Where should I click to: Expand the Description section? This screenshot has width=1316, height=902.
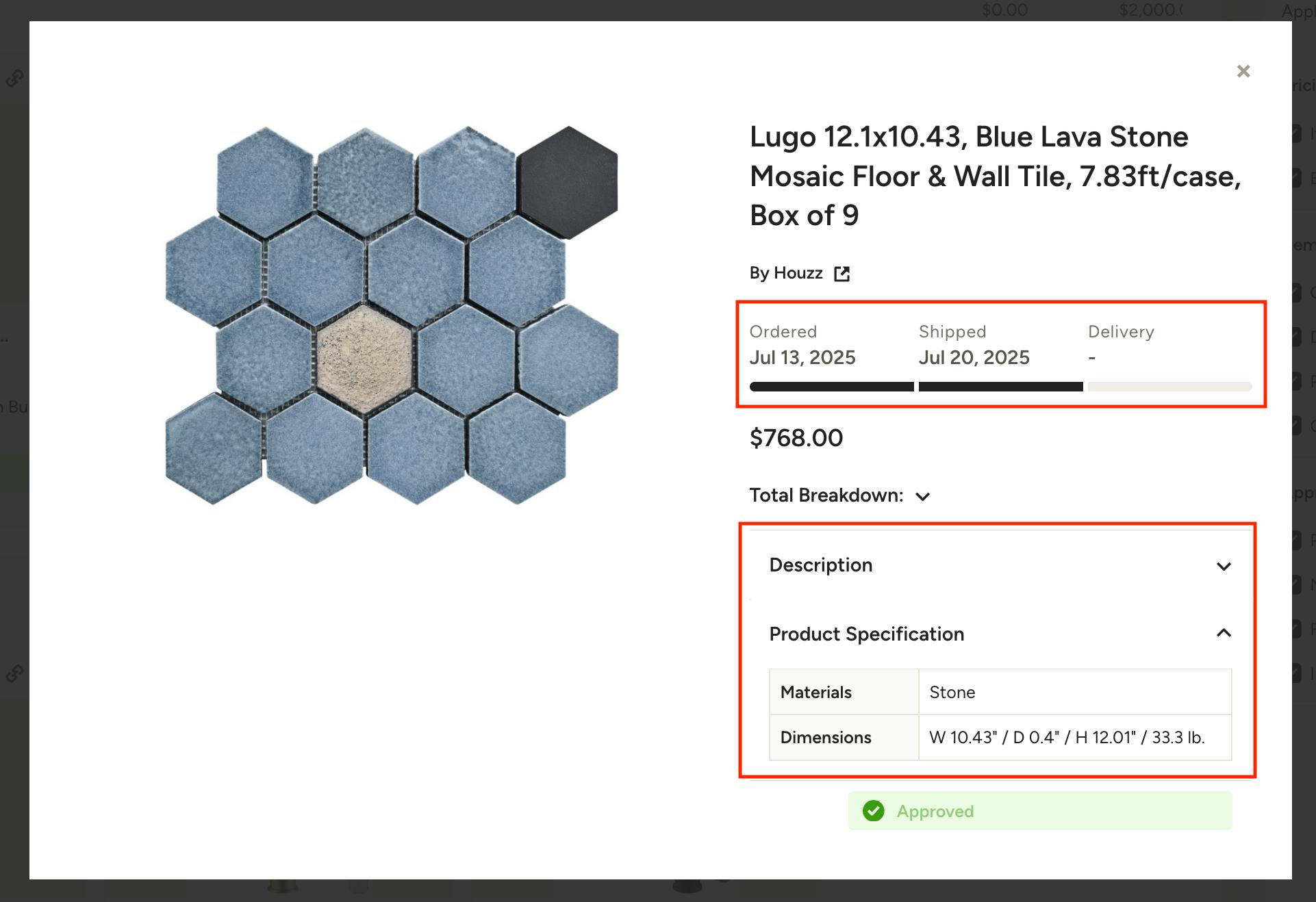1223,566
